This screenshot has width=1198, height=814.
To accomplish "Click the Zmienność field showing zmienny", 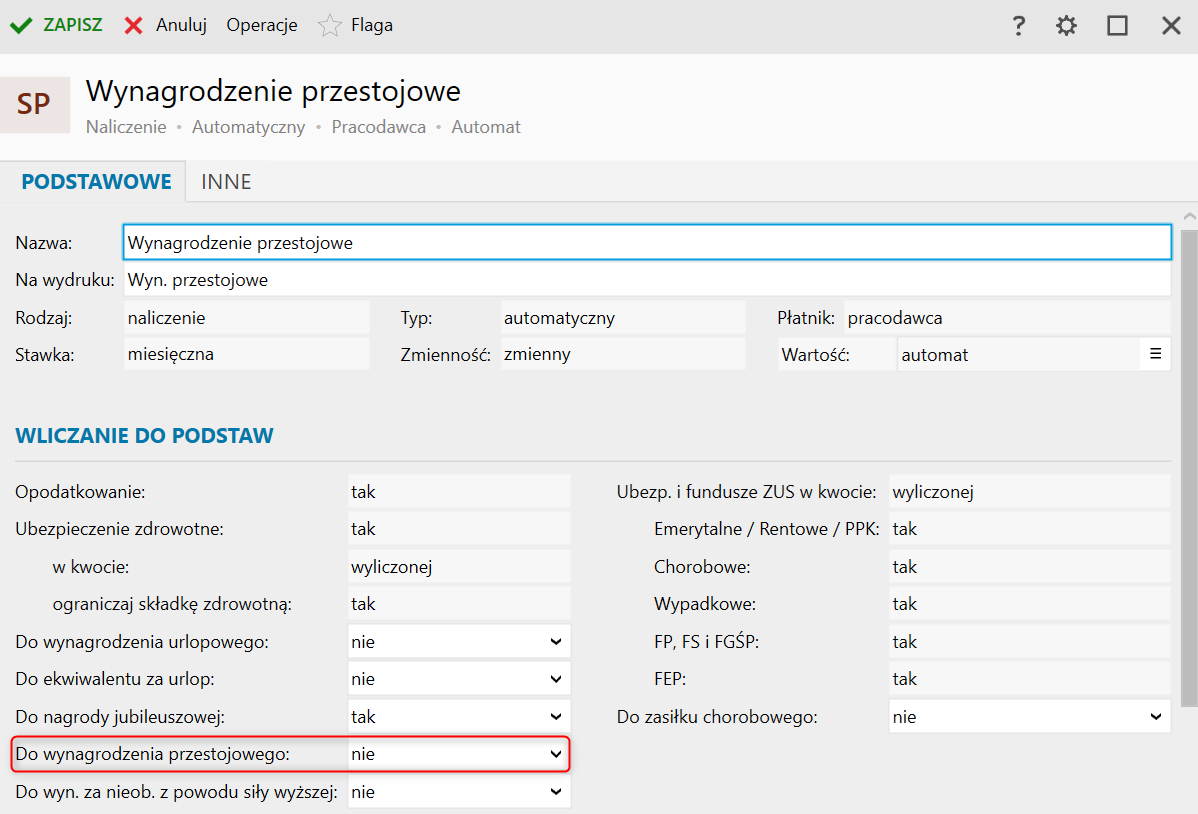I will pos(622,354).
